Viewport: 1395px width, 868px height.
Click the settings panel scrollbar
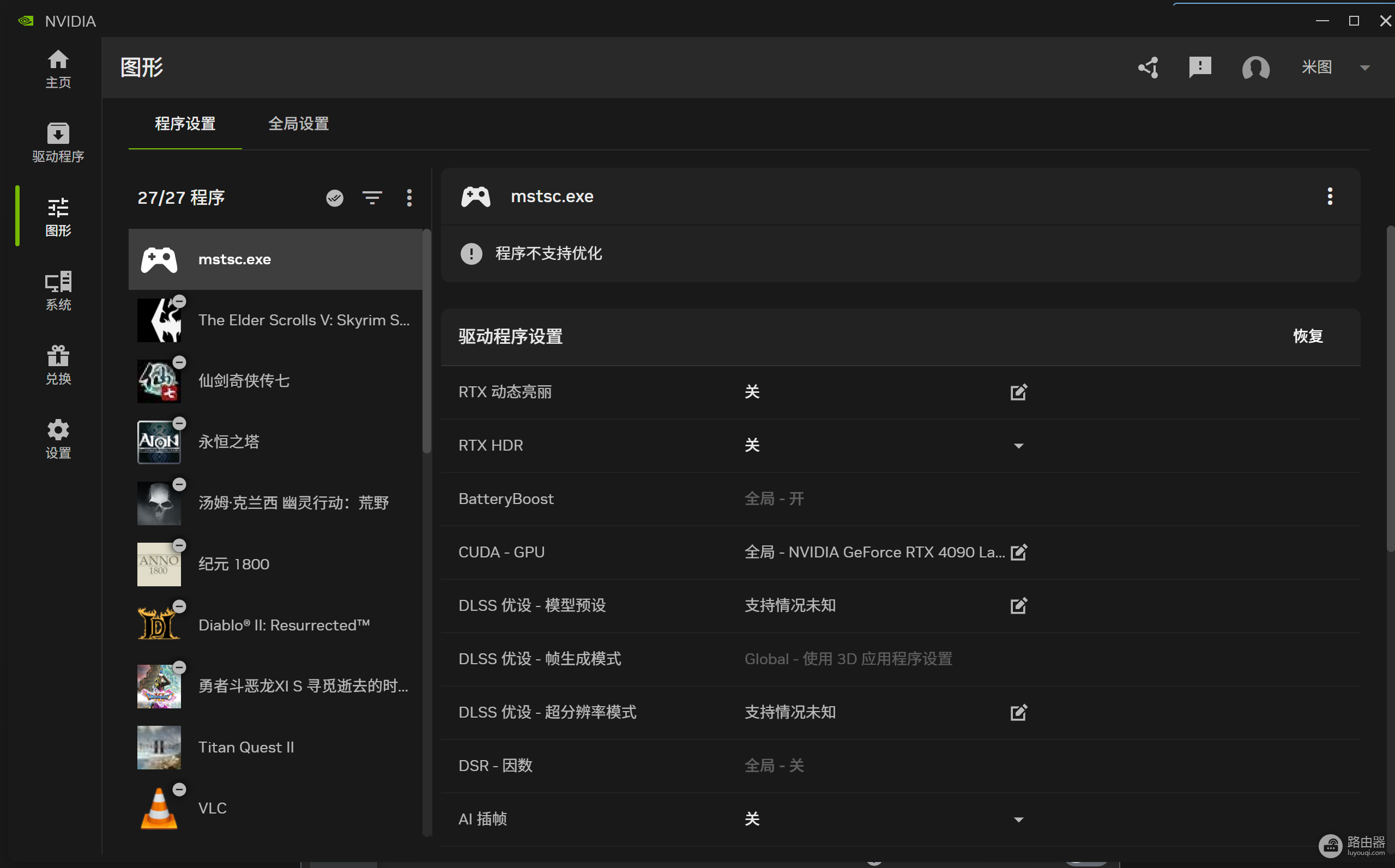click(x=1391, y=389)
